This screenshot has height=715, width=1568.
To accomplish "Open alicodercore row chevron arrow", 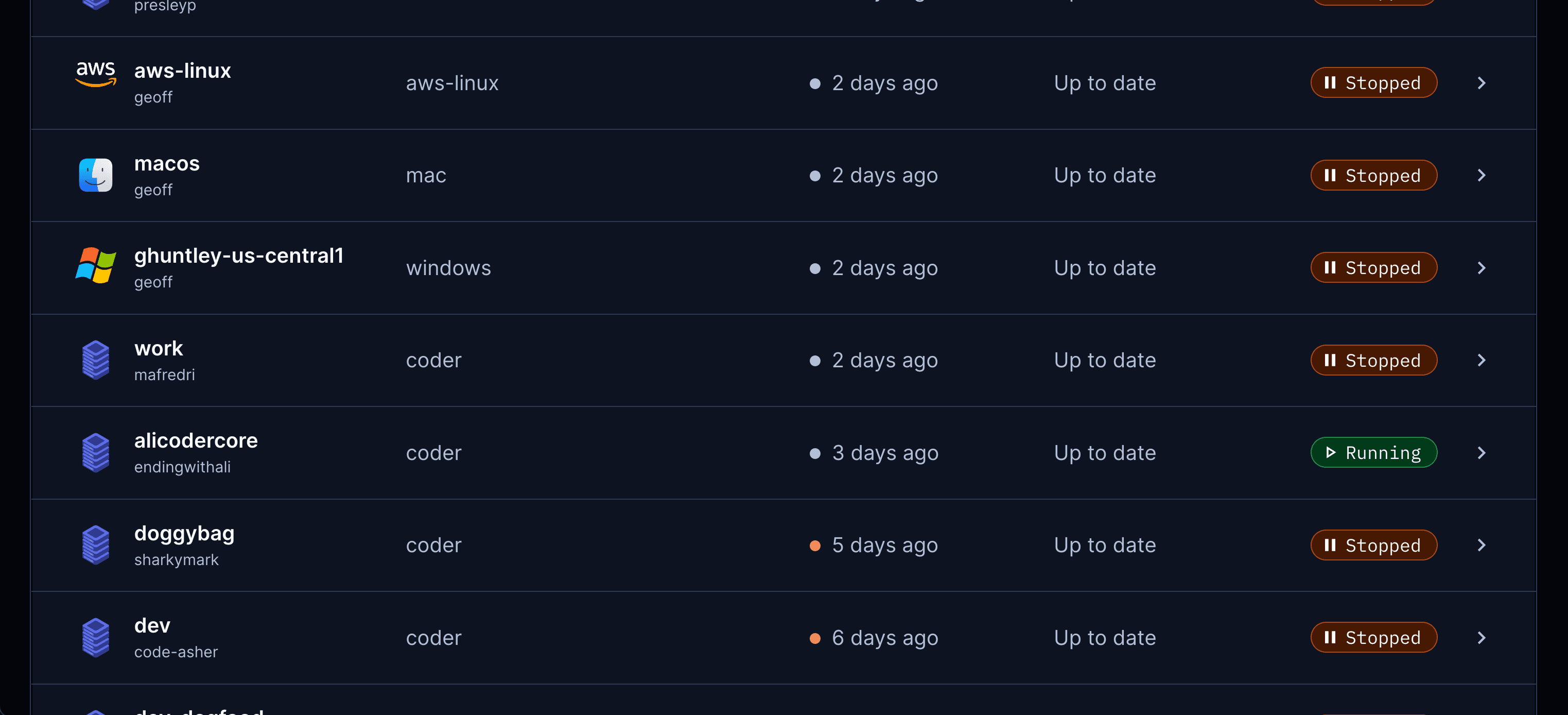I will tap(1482, 453).
